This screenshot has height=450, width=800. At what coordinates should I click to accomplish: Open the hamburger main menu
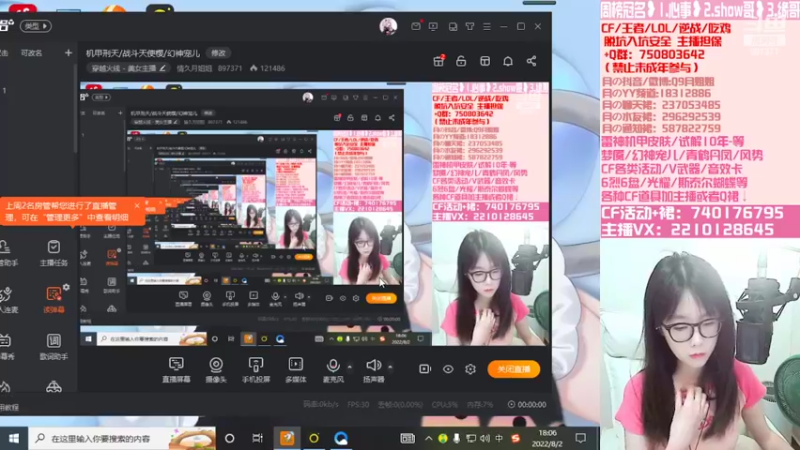tap(487, 26)
